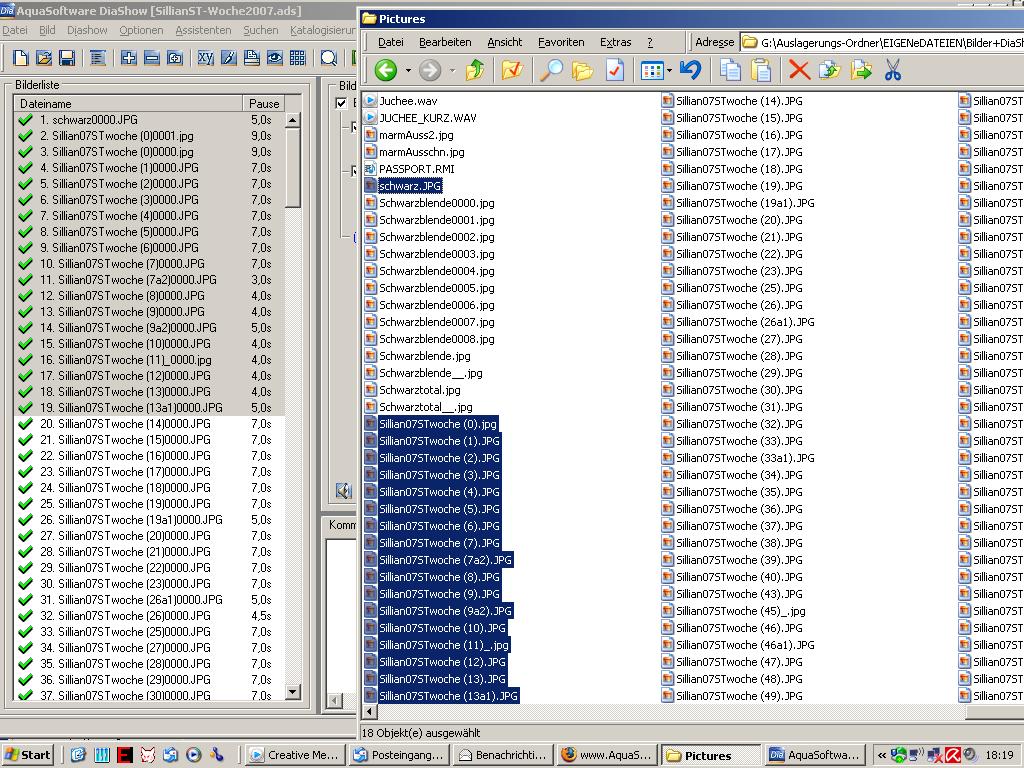The image size is (1024, 768).
Task: Add images with the plus icon
Action: click(x=129, y=59)
